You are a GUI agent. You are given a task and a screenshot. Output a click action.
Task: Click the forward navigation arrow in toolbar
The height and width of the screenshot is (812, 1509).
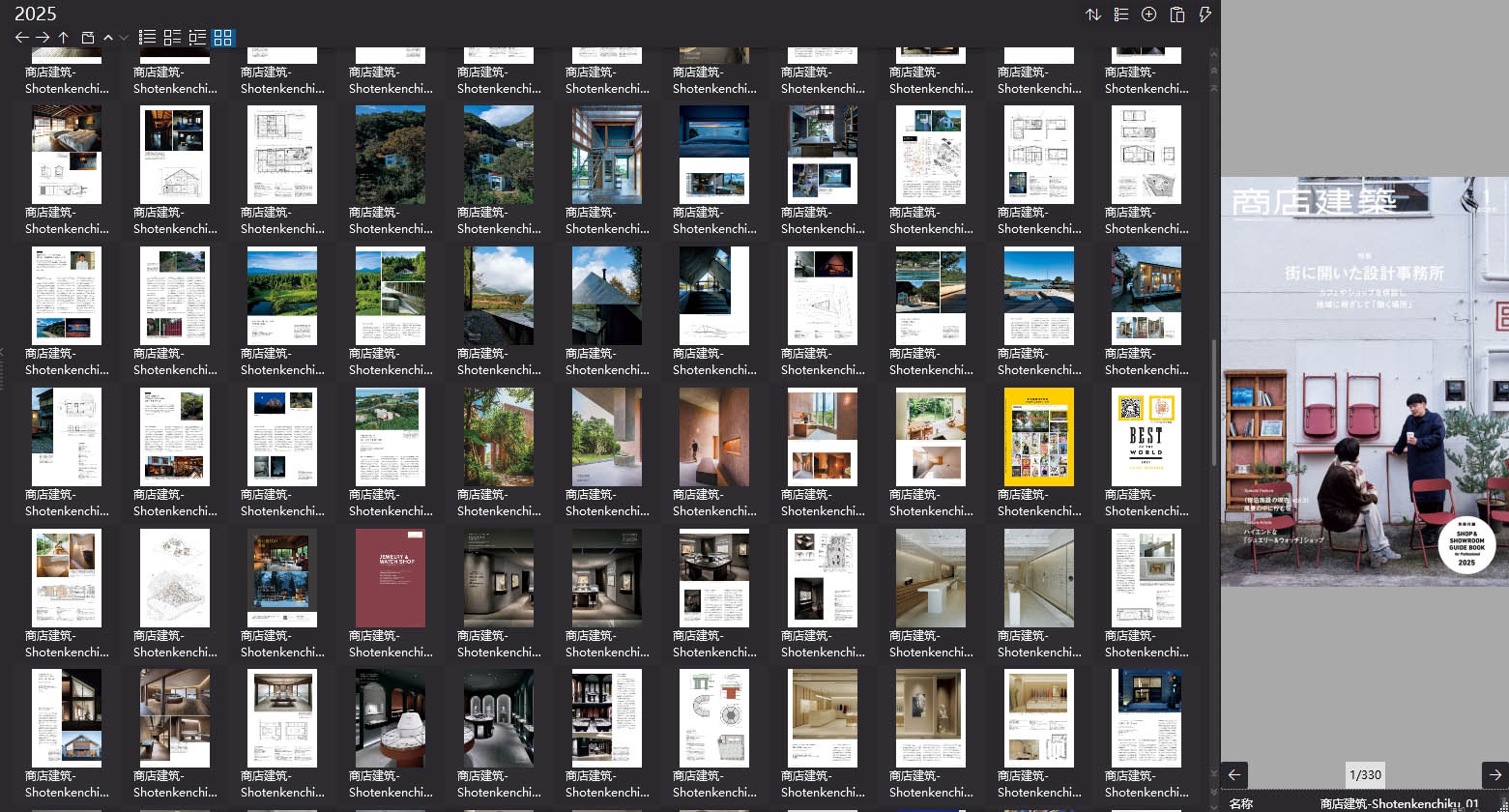click(43, 38)
